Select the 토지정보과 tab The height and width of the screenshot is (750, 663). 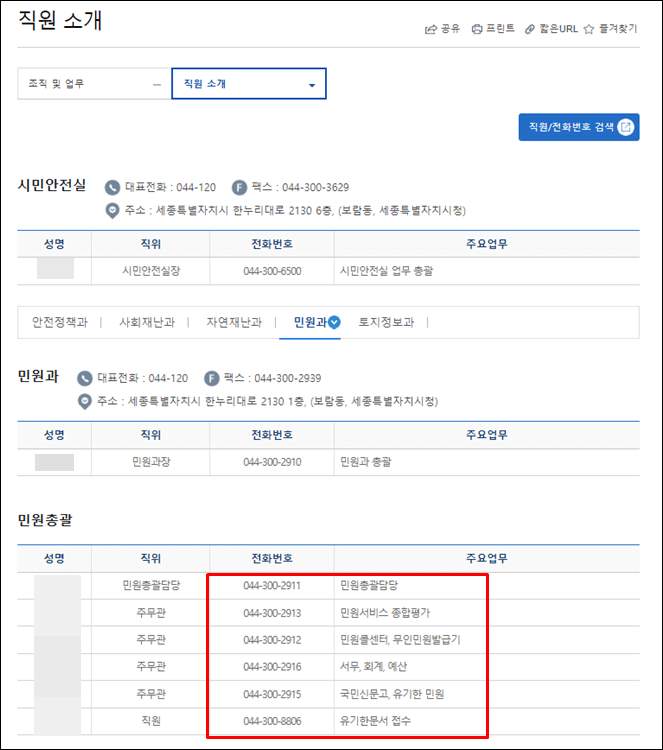(x=386, y=322)
